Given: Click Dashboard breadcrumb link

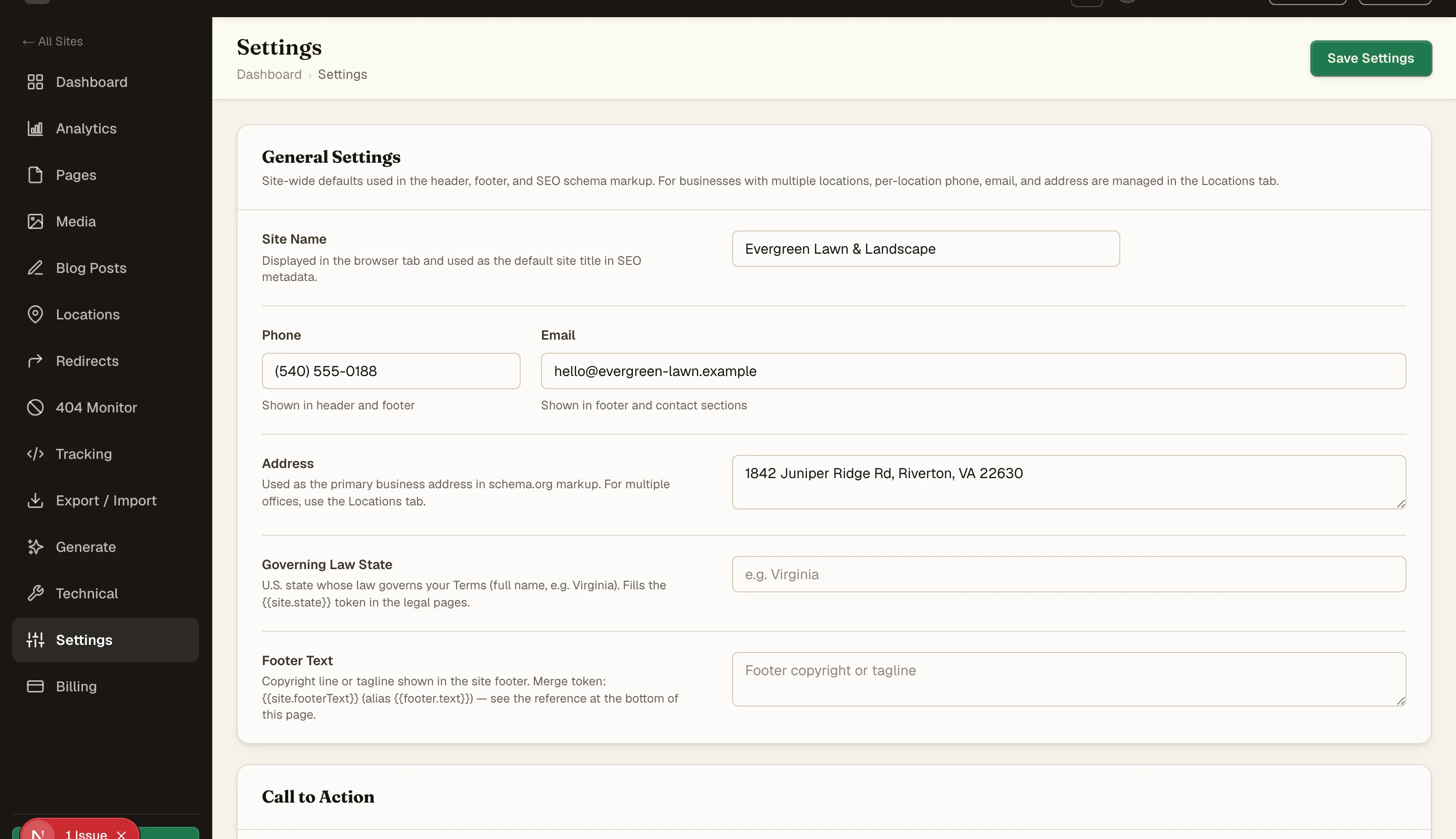Looking at the screenshot, I should pyautogui.click(x=268, y=74).
